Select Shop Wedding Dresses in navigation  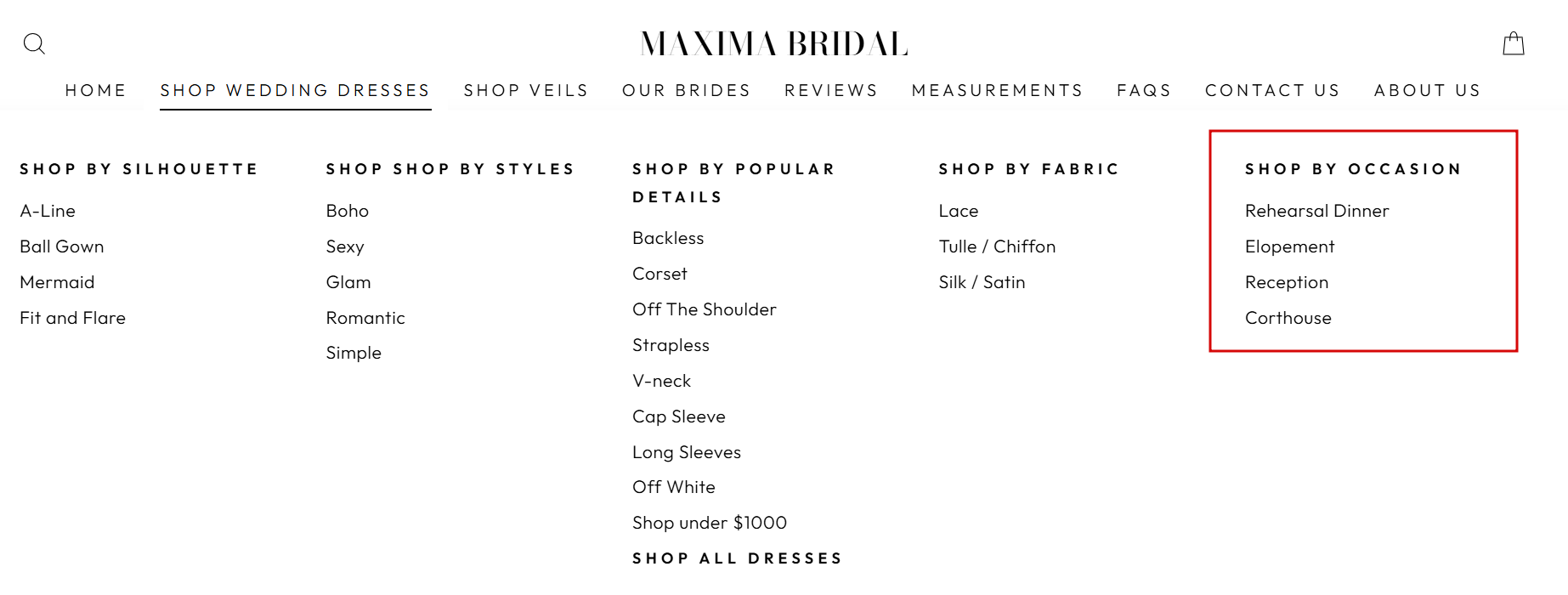pyautogui.click(x=295, y=90)
